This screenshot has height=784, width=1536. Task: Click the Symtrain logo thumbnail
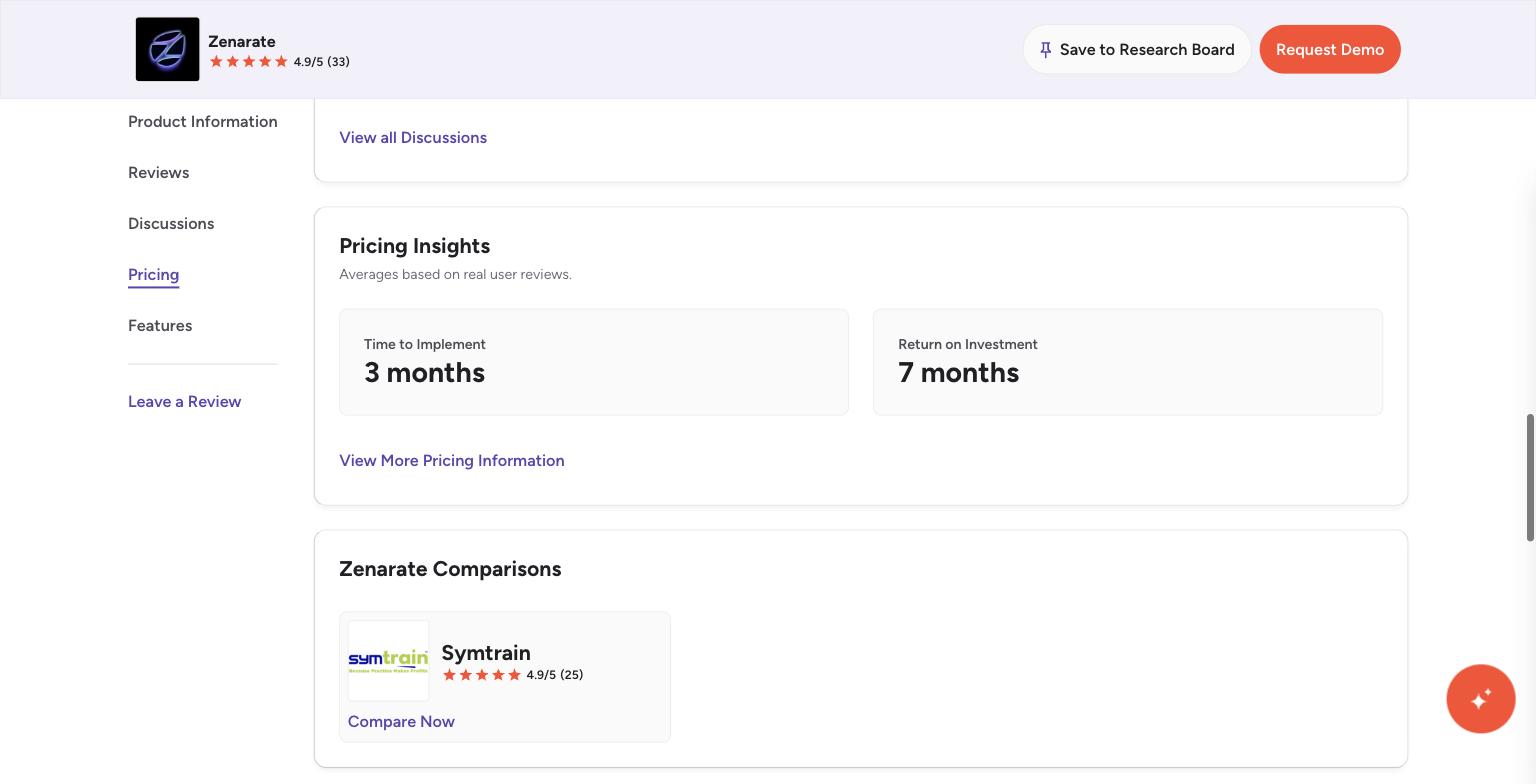coord(388,660)
